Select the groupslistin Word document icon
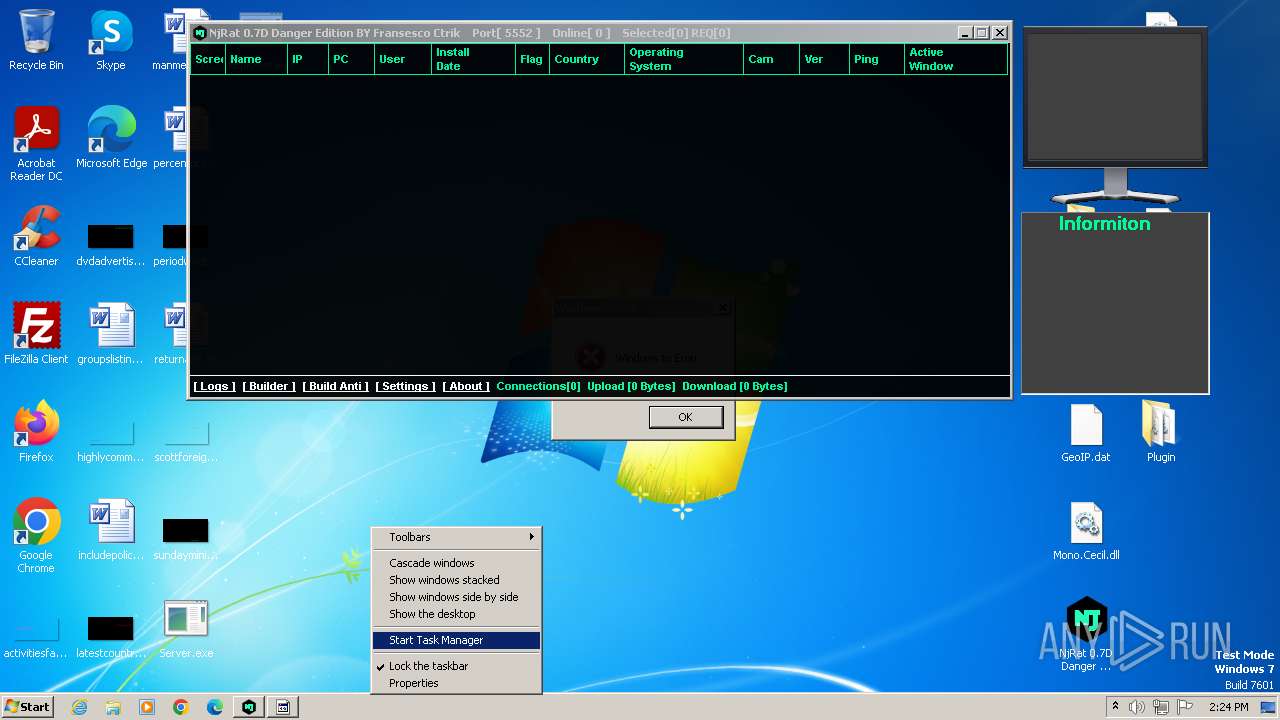Screen dimensions: 1280x720 111,334
